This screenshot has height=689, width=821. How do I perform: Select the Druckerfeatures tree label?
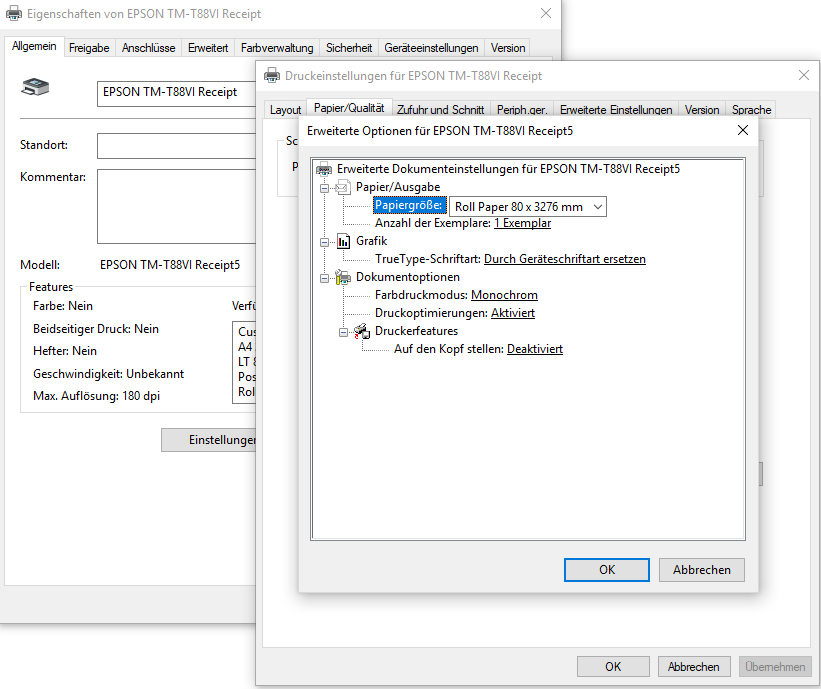pos(416,331)
